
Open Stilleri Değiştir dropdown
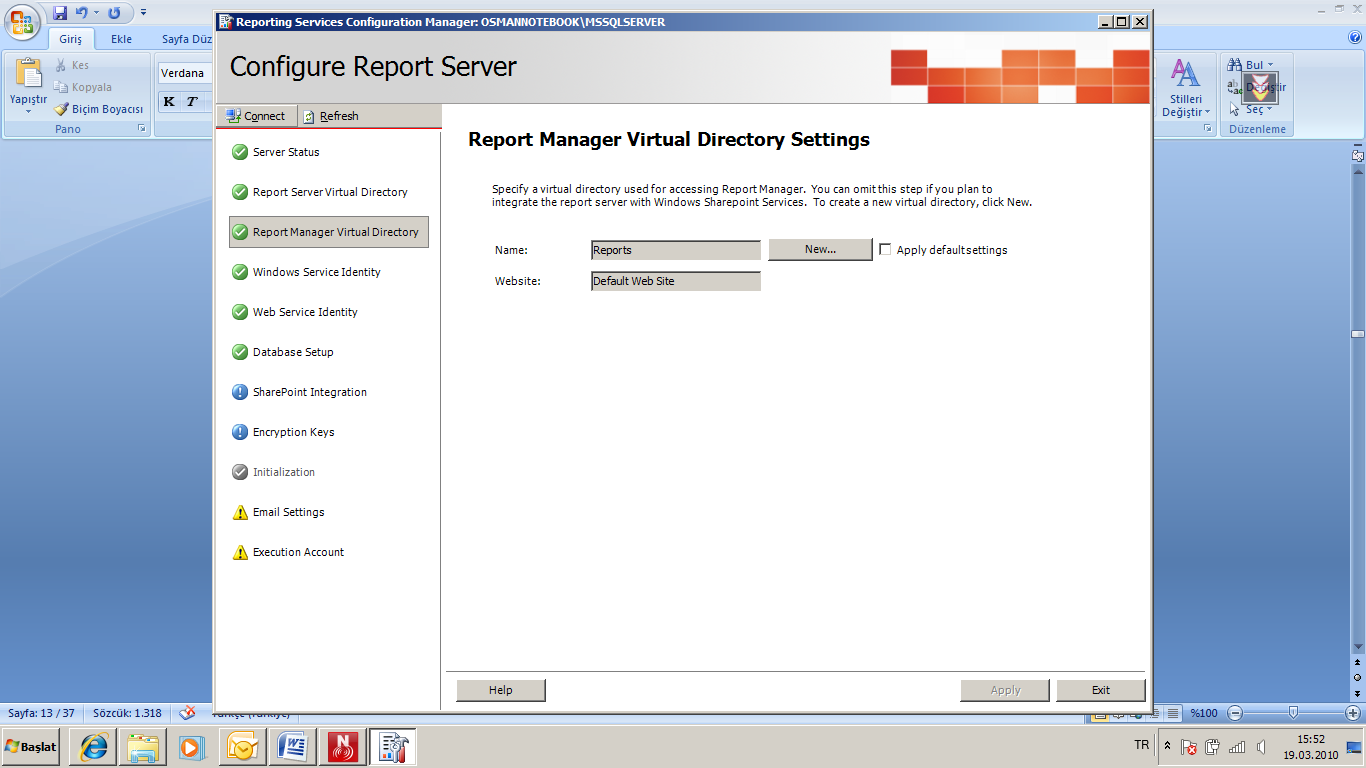(1186, 88)
